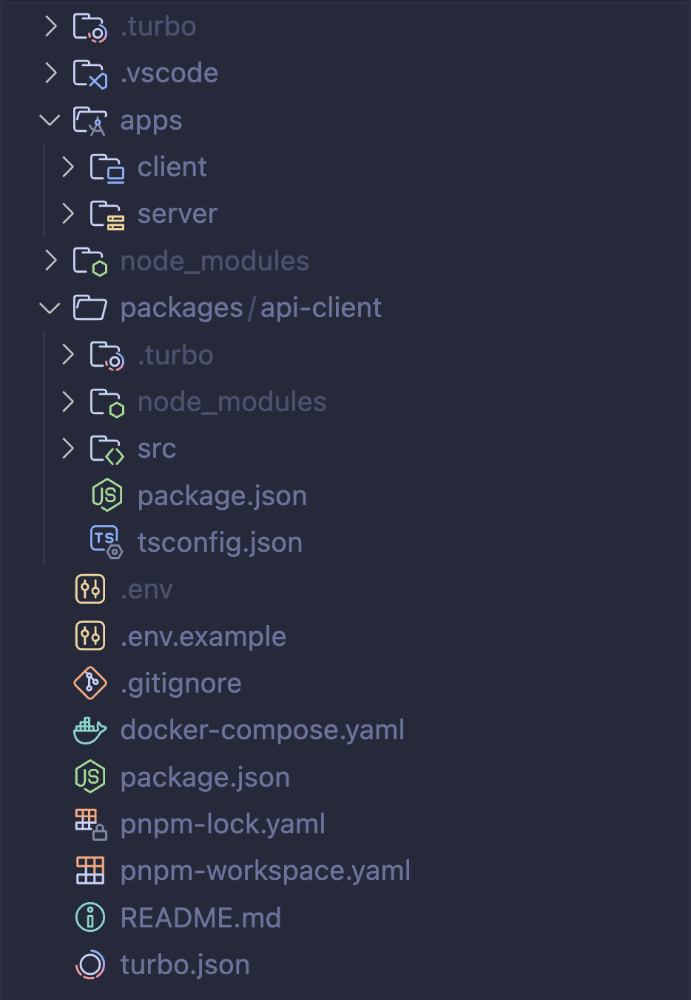Click the pnpm-workspace.yaml grid icon
The height and width of the screenshot is (1000, 691).
[x=90, y=871]
